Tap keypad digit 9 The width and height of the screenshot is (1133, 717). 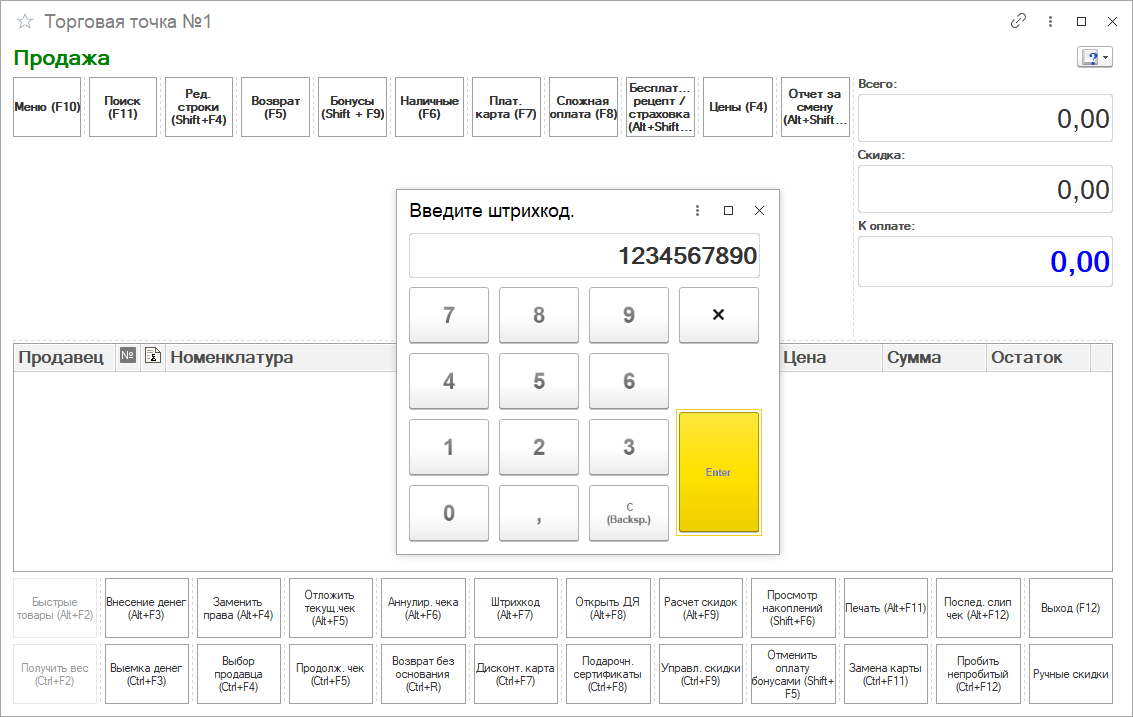pyautogui.click(x=629, y=315)
